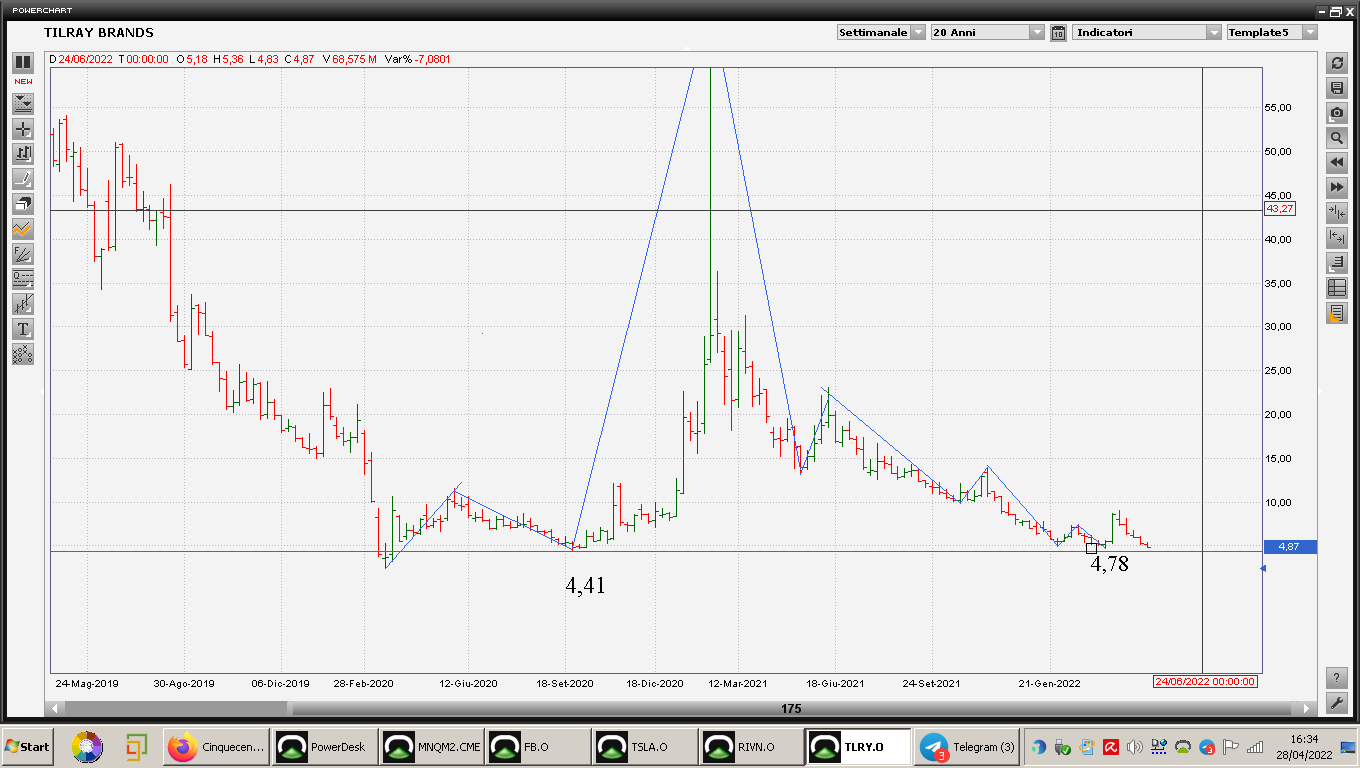The height and width of the screenshot is (768, 1360).
Task: Open Telegram (3) from the taskbar
Action: [x=966, y=747]
